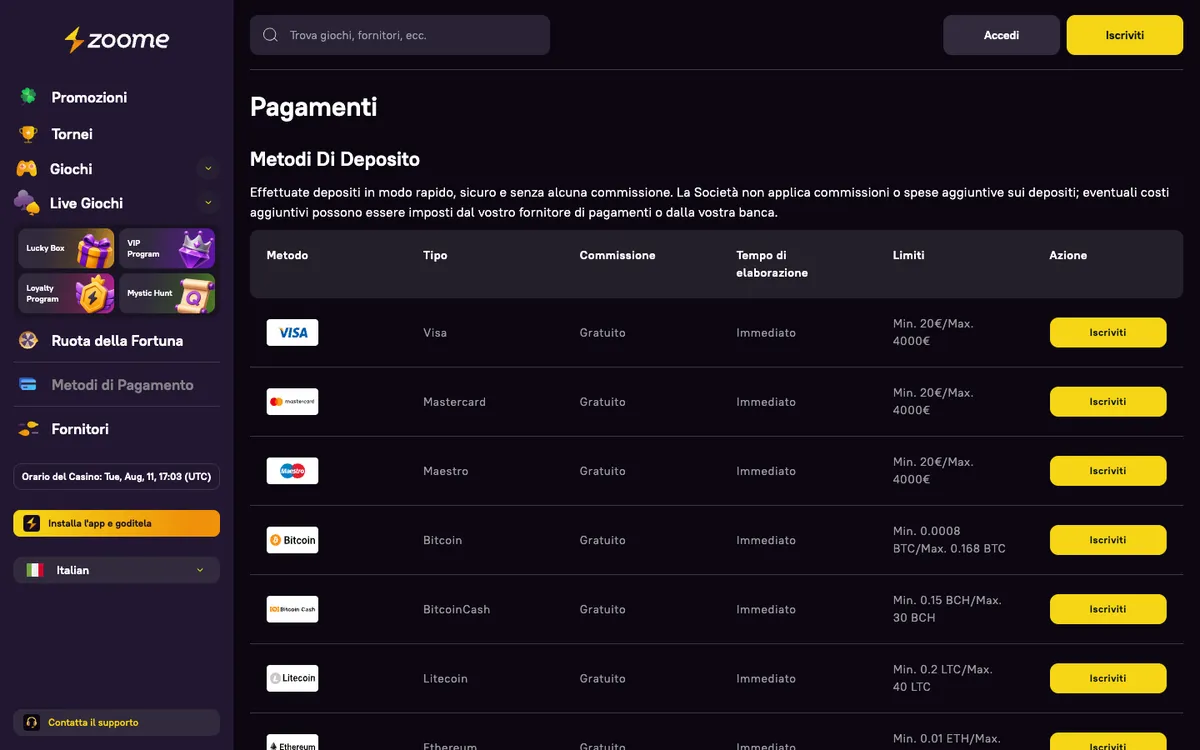Click the search magnifier icon
This screenshot has width=1200, height=750.
pyautogui.click(x=270, y=35)
